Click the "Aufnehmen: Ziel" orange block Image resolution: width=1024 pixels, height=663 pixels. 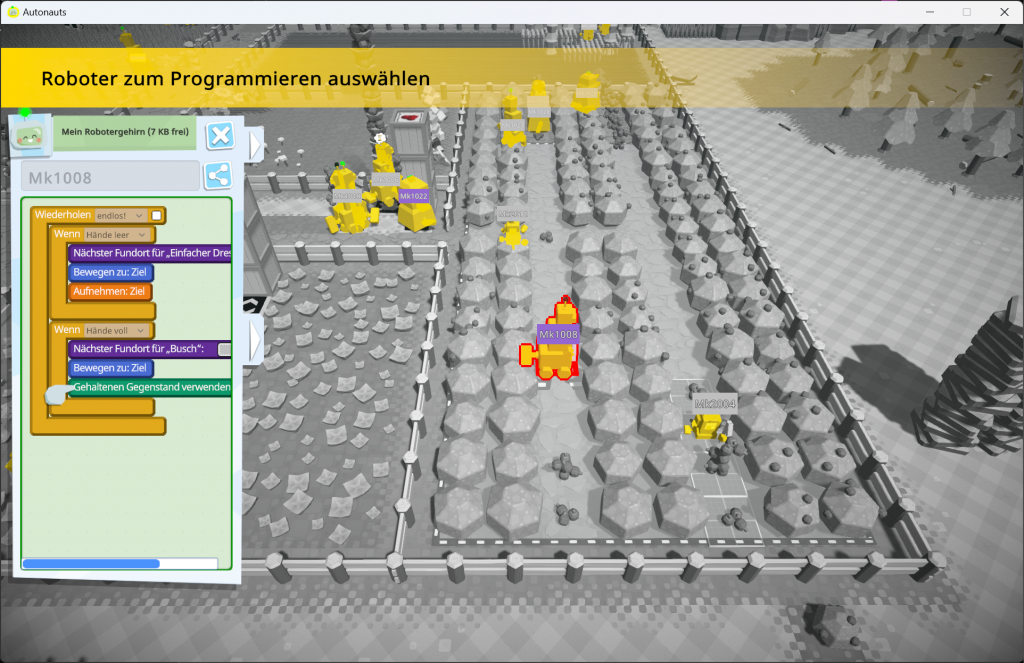coord(111,291)
